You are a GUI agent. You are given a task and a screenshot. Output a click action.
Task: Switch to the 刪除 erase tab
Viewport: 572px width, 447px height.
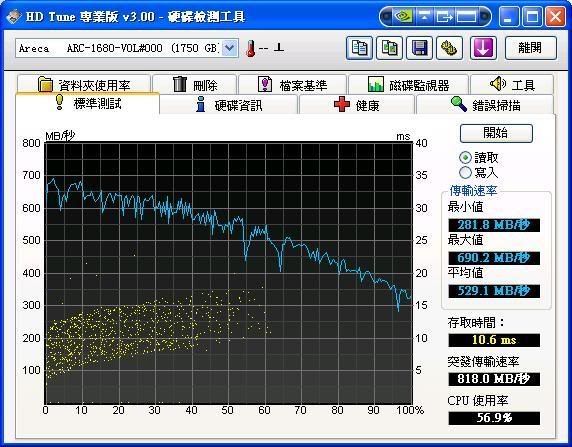195,85
